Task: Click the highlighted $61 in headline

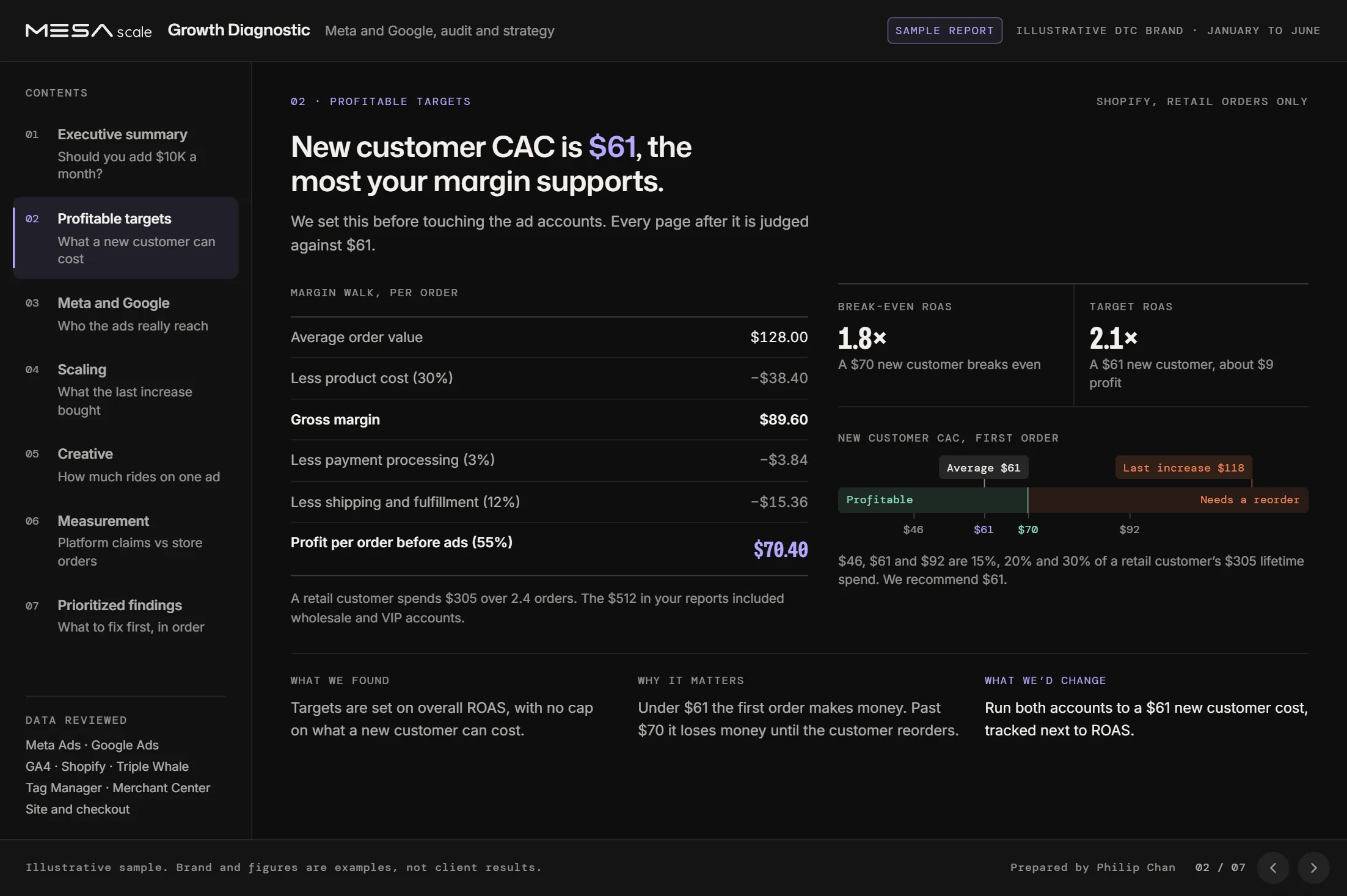Action: pyautogui.click(x=612, y=147)
